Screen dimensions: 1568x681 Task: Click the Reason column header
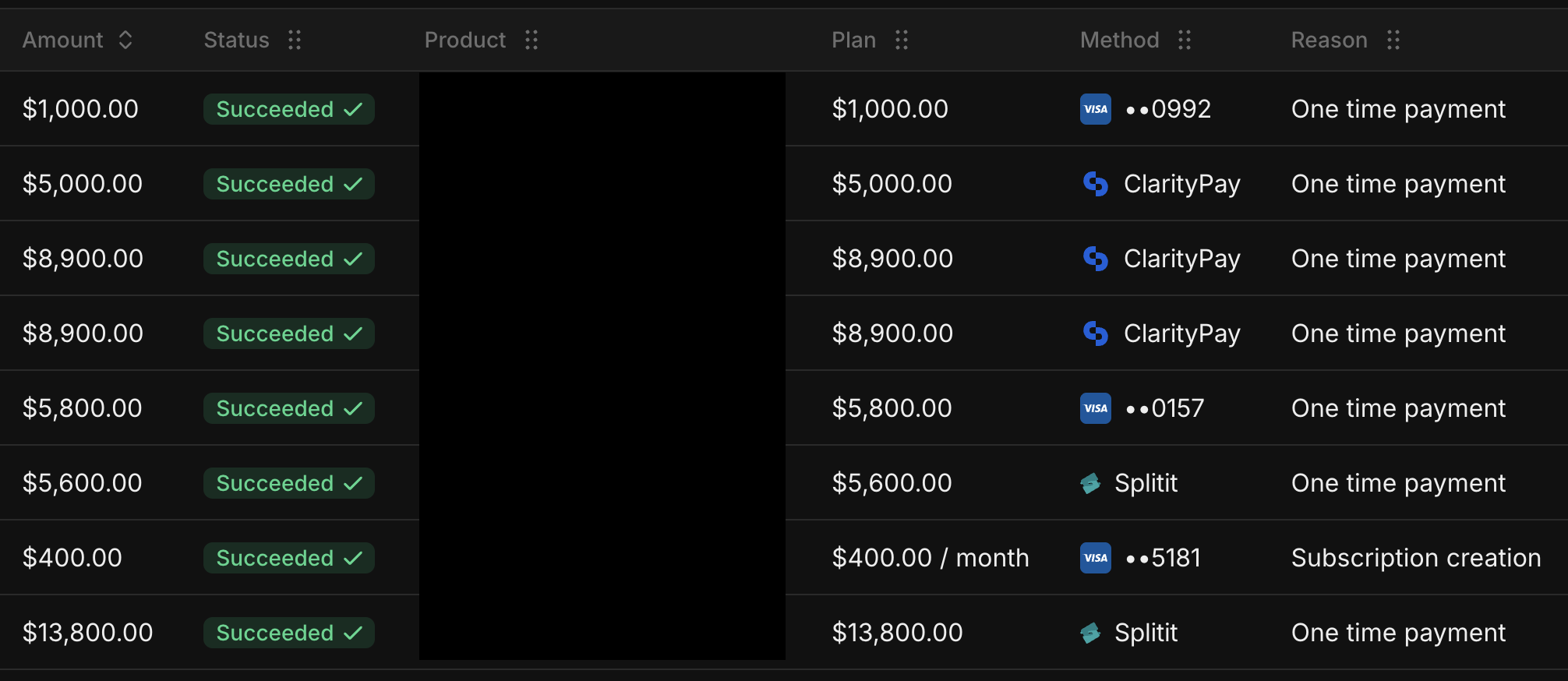click(1329, 40)
